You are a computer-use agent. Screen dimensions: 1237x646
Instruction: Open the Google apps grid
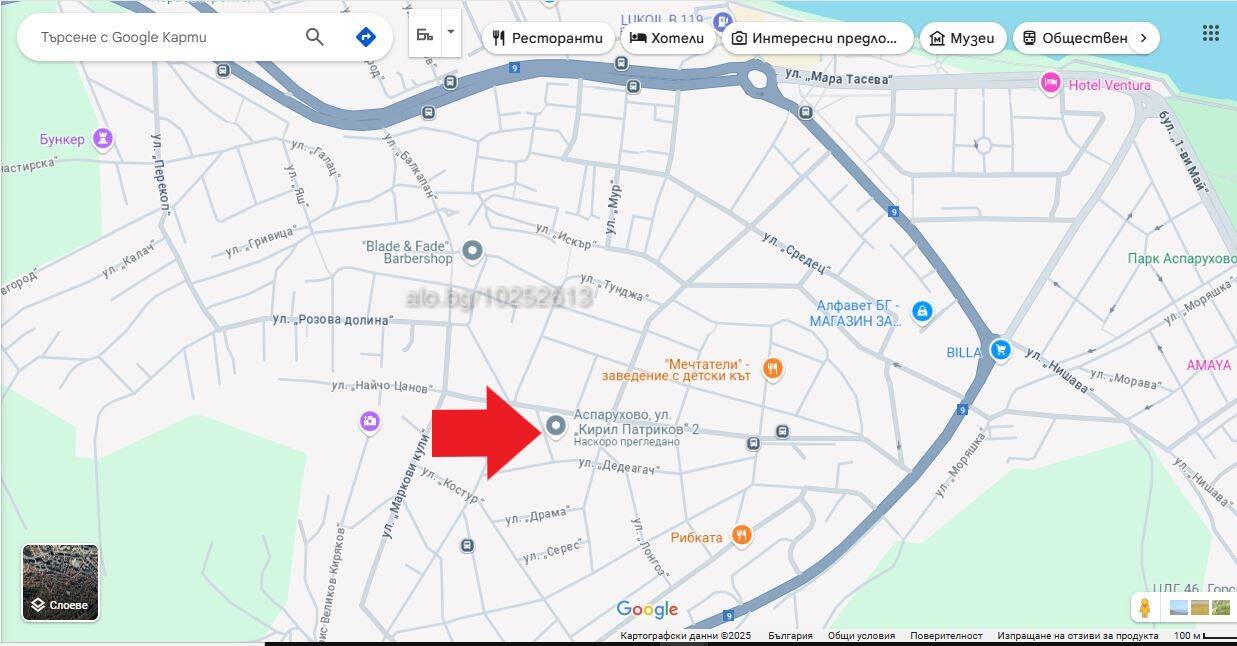coord(1210,33)
